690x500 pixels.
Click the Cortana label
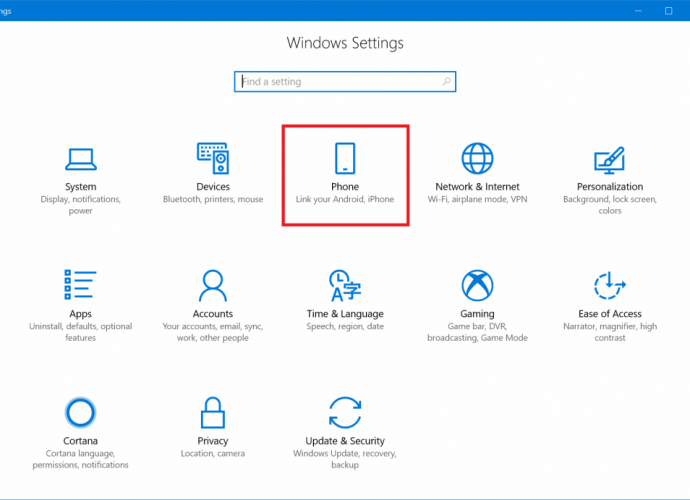coord(81,441)
